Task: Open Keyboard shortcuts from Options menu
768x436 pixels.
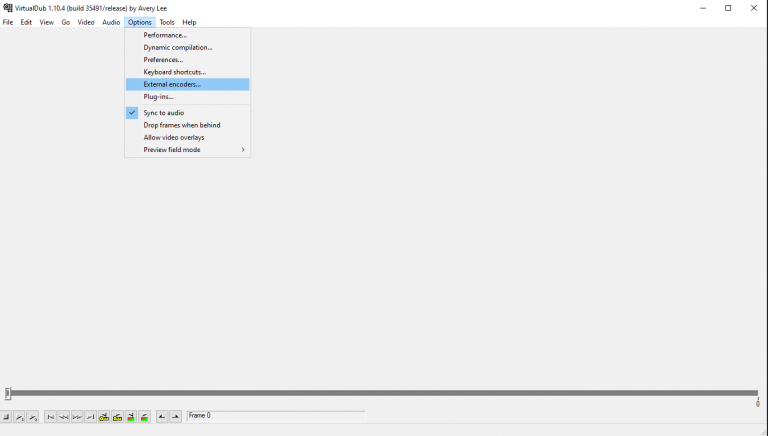Action: [x=174, y=72]
